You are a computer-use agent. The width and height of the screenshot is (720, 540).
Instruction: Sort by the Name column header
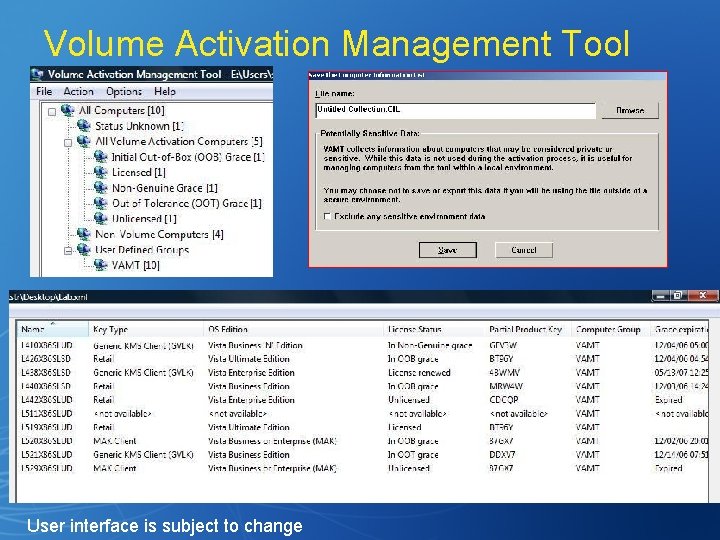click(53, 329)
